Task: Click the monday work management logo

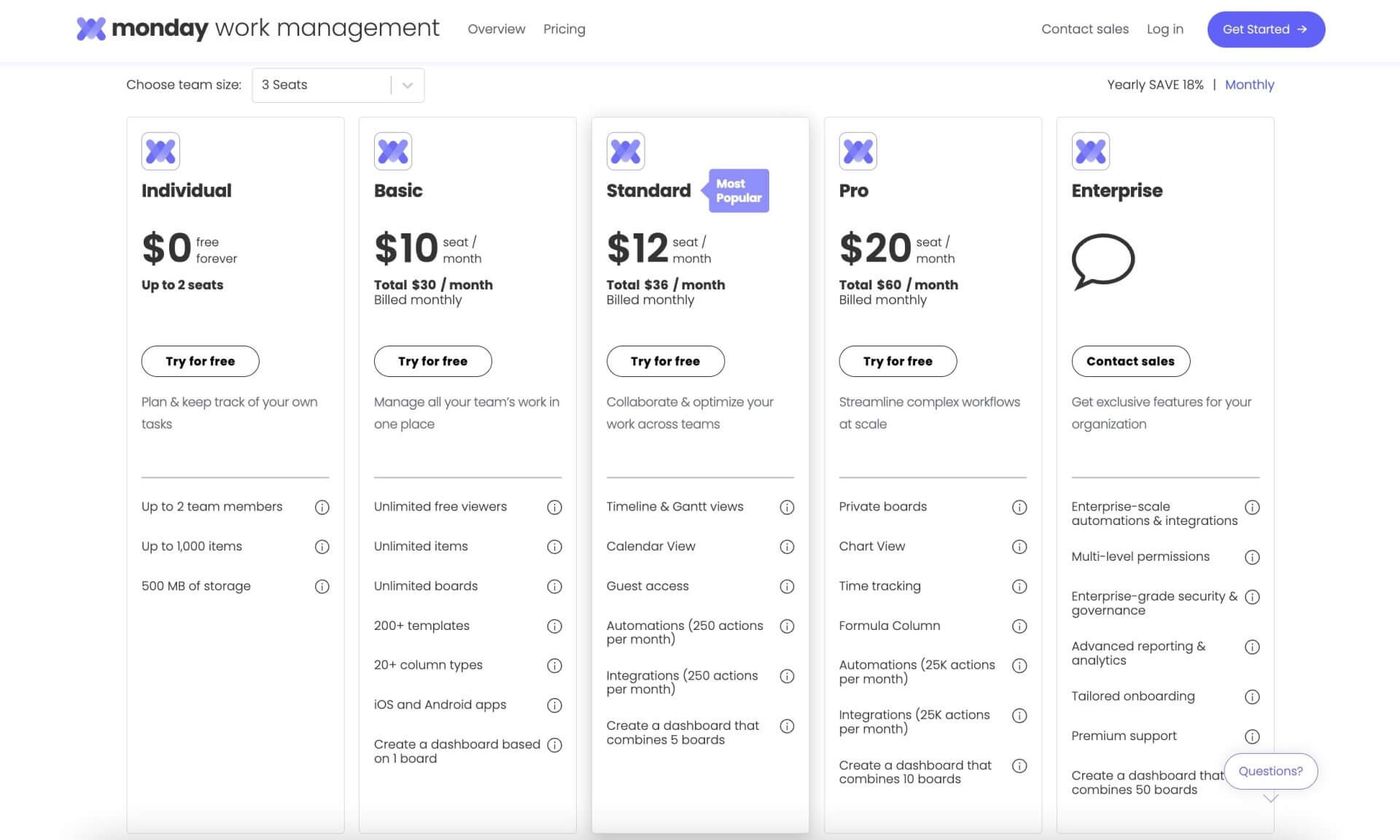Action: (x=258, y=29)
